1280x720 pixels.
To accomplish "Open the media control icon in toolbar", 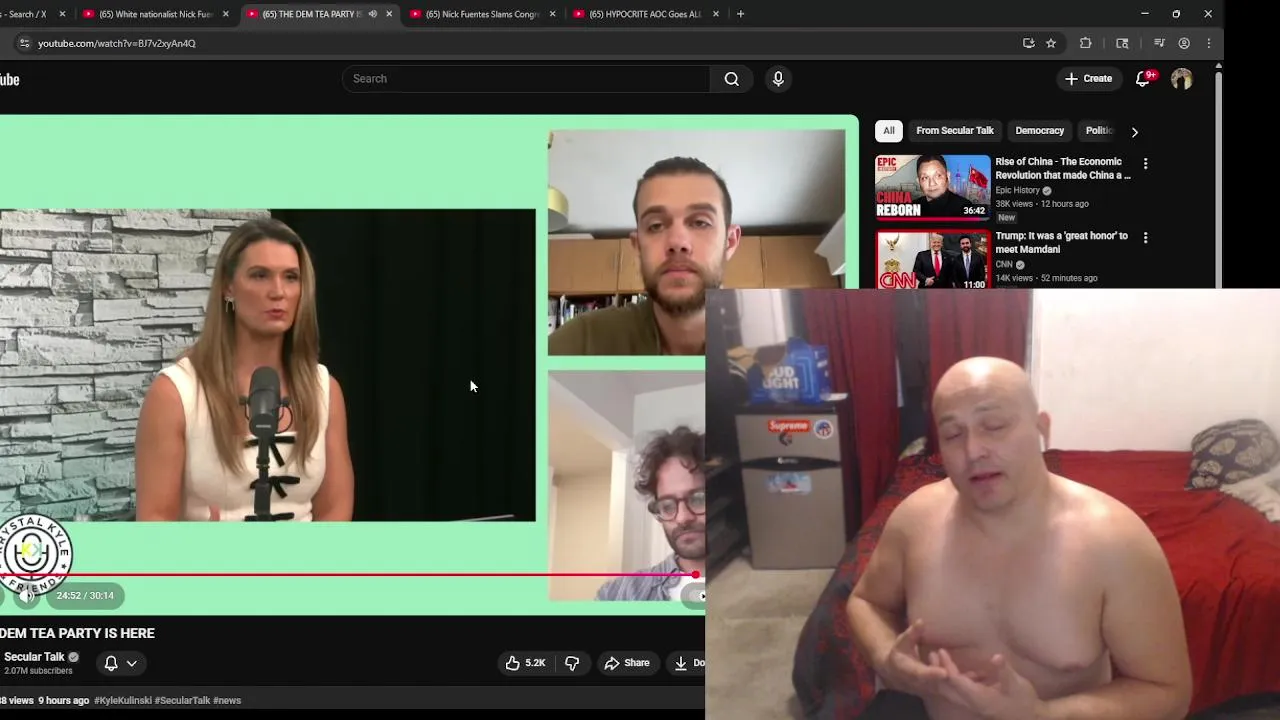I will pyautogui.click(x=1159, y=43).
